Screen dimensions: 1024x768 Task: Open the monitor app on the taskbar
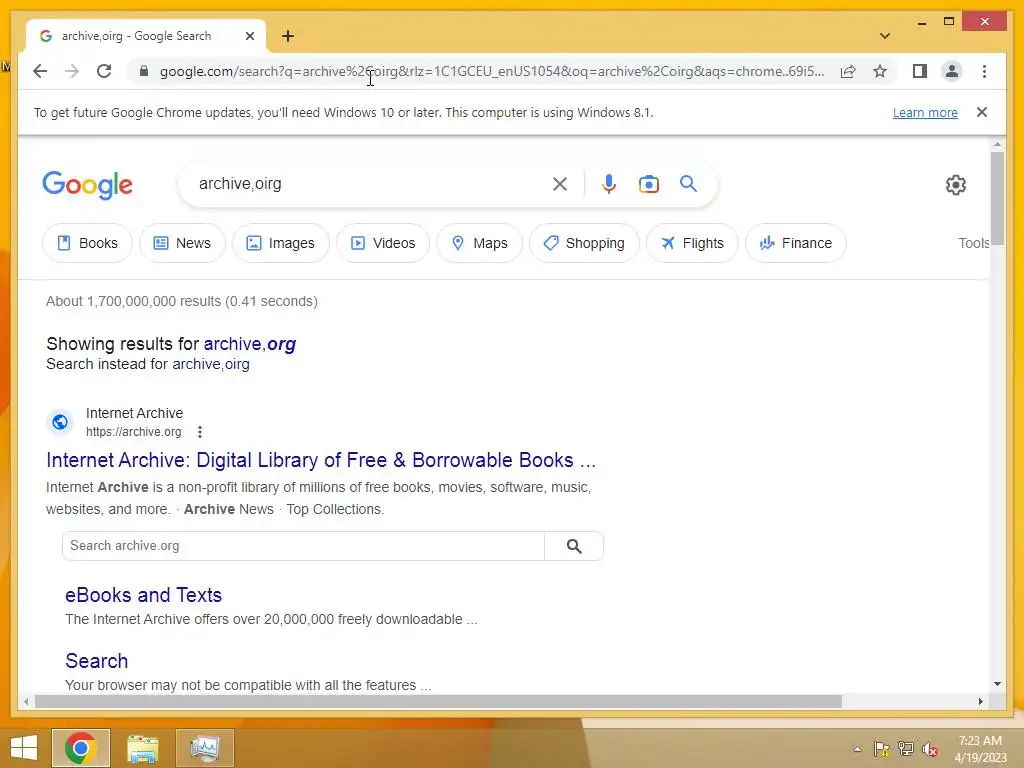[x=205, y=748]
